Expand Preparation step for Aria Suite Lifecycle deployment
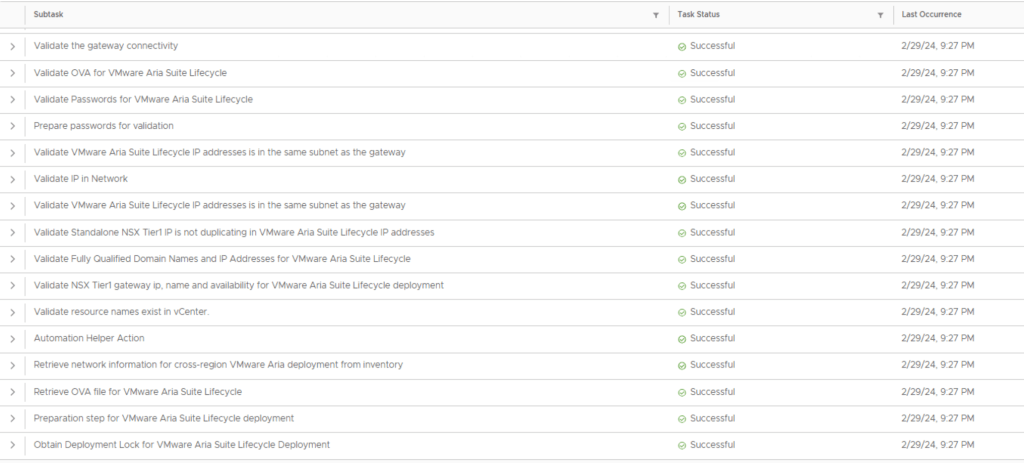This screenshot has height=463, width=1024. click(12, 418)
